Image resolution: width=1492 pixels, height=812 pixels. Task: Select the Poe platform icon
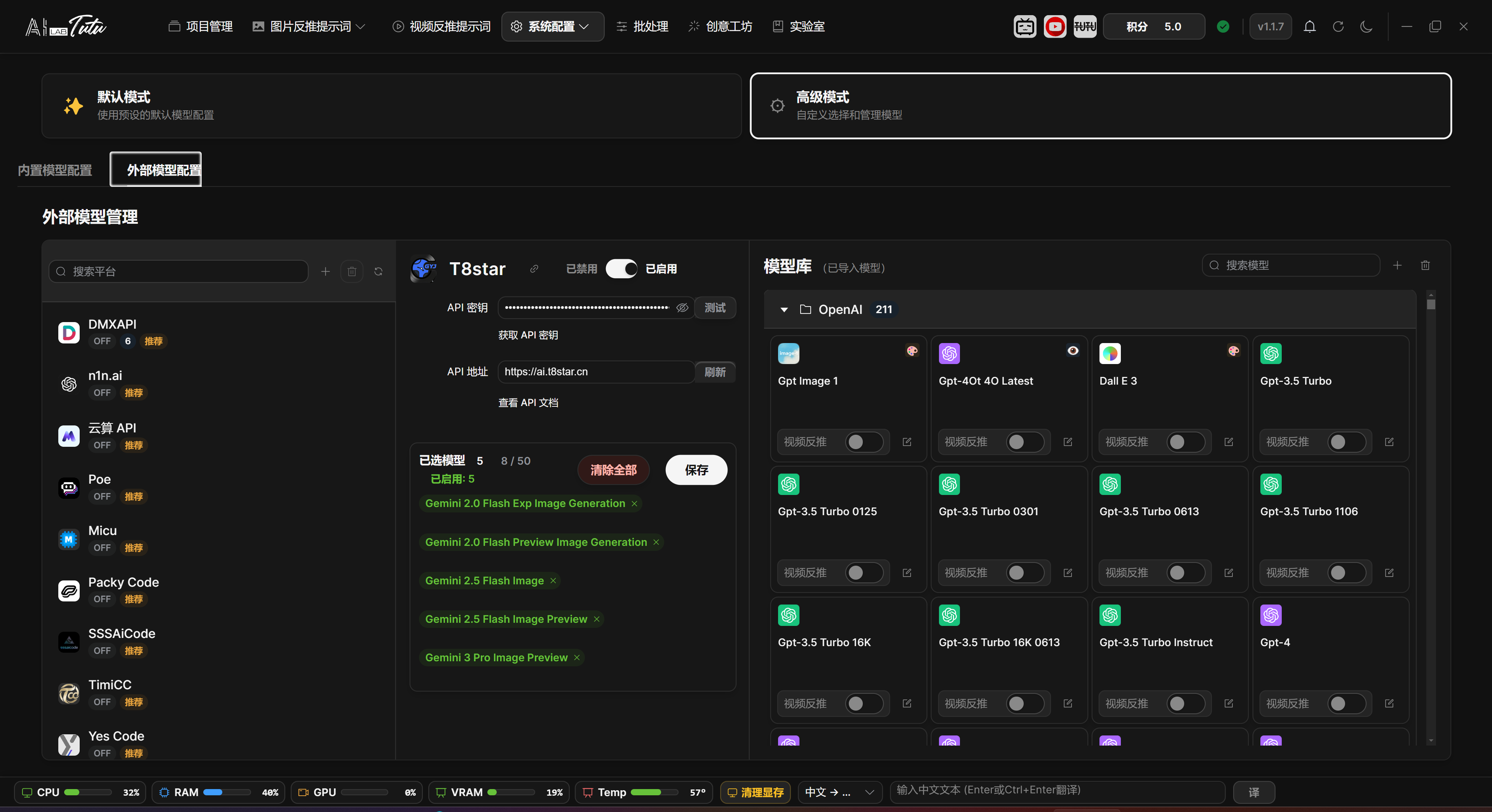coord(69,488)
